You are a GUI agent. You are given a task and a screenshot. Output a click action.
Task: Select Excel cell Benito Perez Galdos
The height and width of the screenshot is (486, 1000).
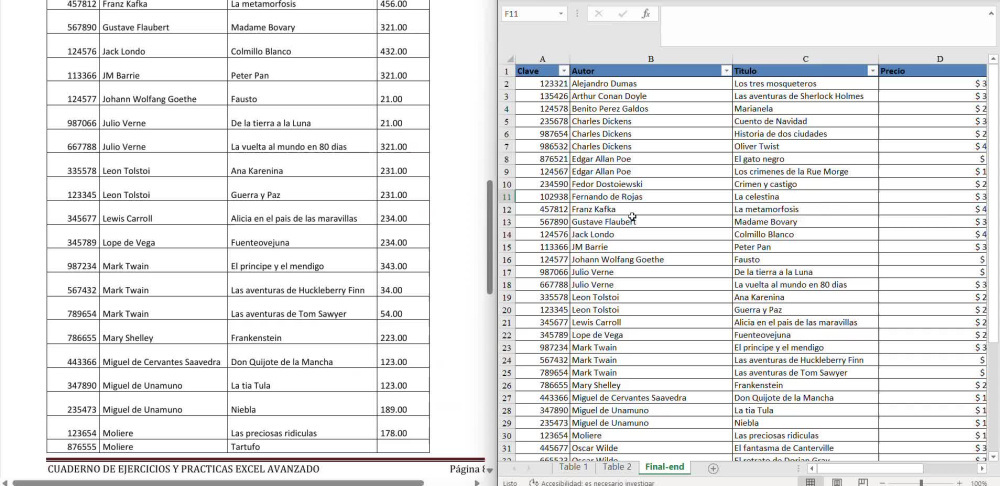(x=651, y=108)
